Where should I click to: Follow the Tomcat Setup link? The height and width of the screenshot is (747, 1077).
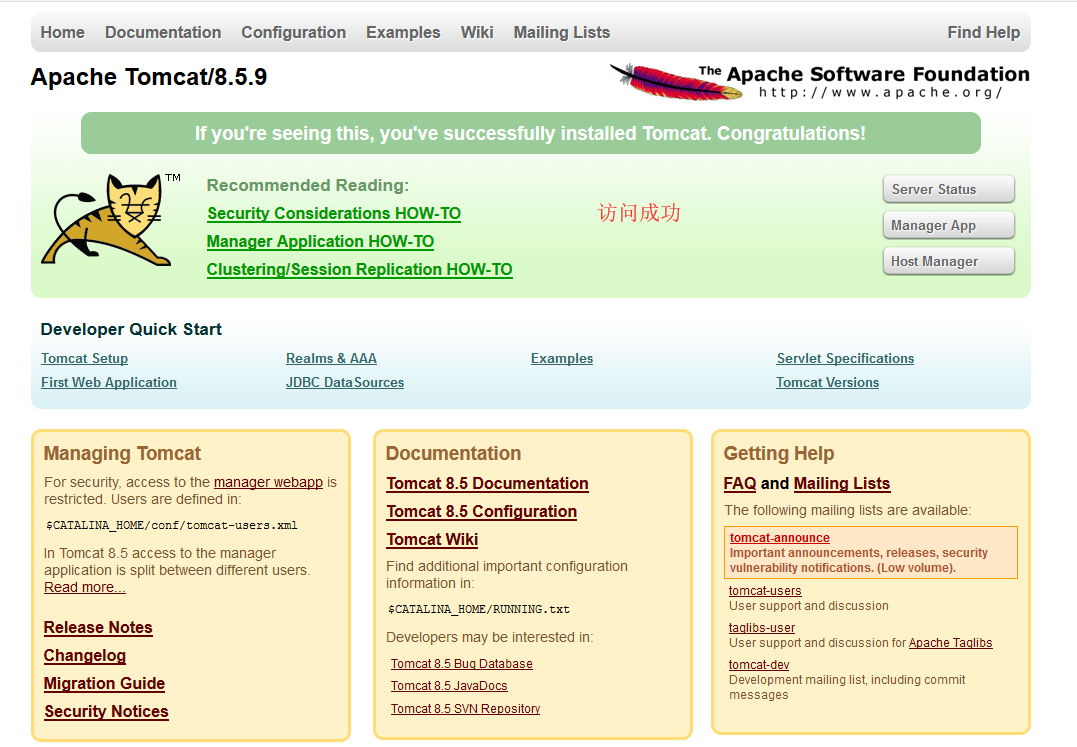(x=84, y=358)
